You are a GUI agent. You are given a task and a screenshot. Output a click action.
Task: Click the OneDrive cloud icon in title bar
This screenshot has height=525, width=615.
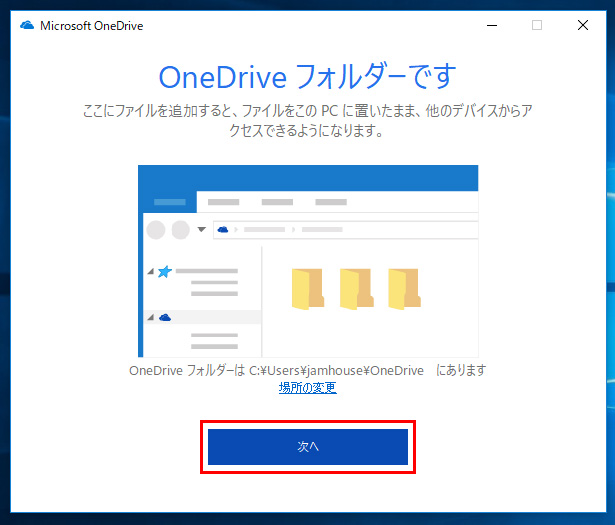(27, 25)
